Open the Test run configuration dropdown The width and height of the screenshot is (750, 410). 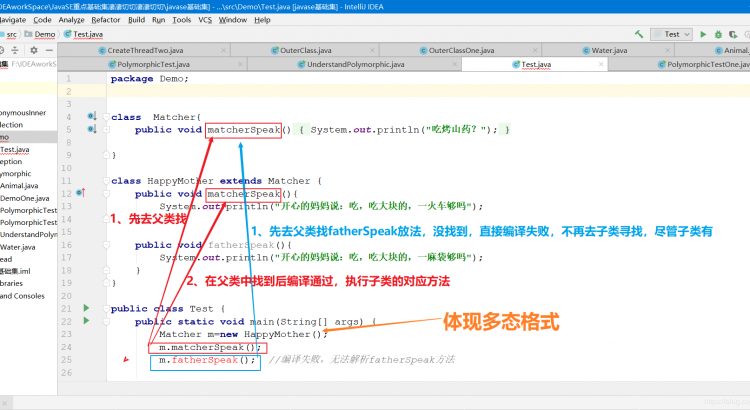pos(672,33)
